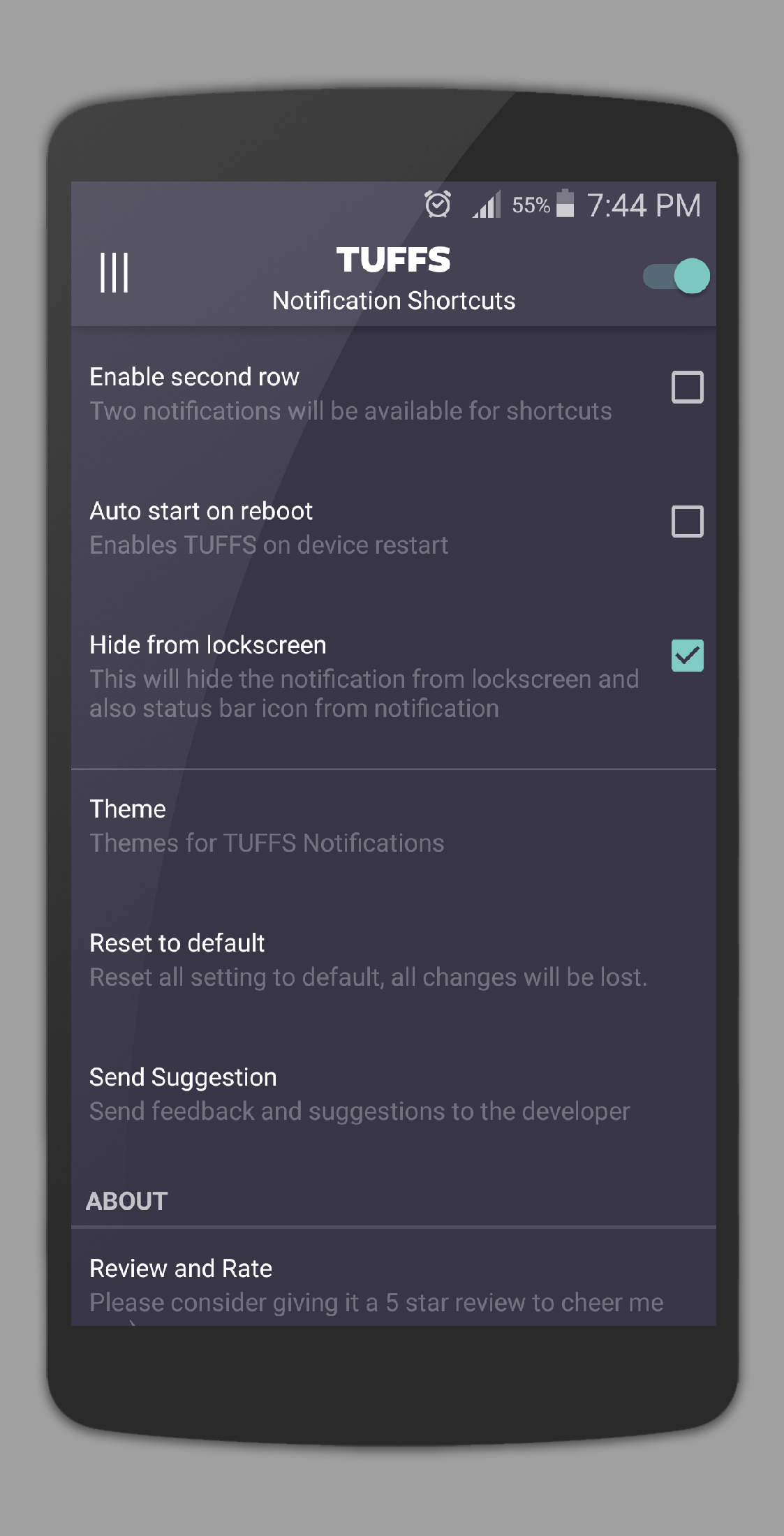Tap the ABOUT section header
This screenshot has height=1536, width=784.
pos(127,1202)
